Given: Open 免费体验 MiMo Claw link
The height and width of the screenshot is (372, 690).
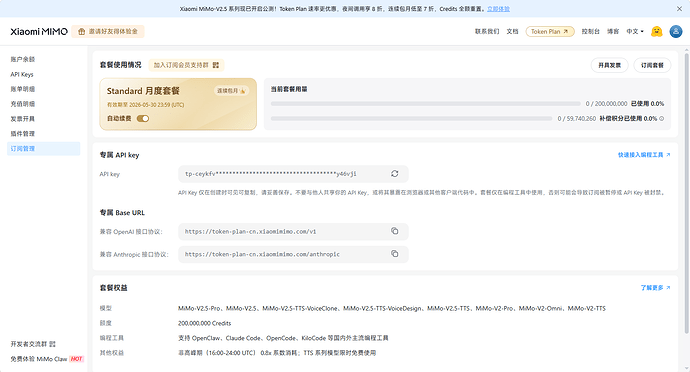Looking at the screenshot, I should point(47,359).
